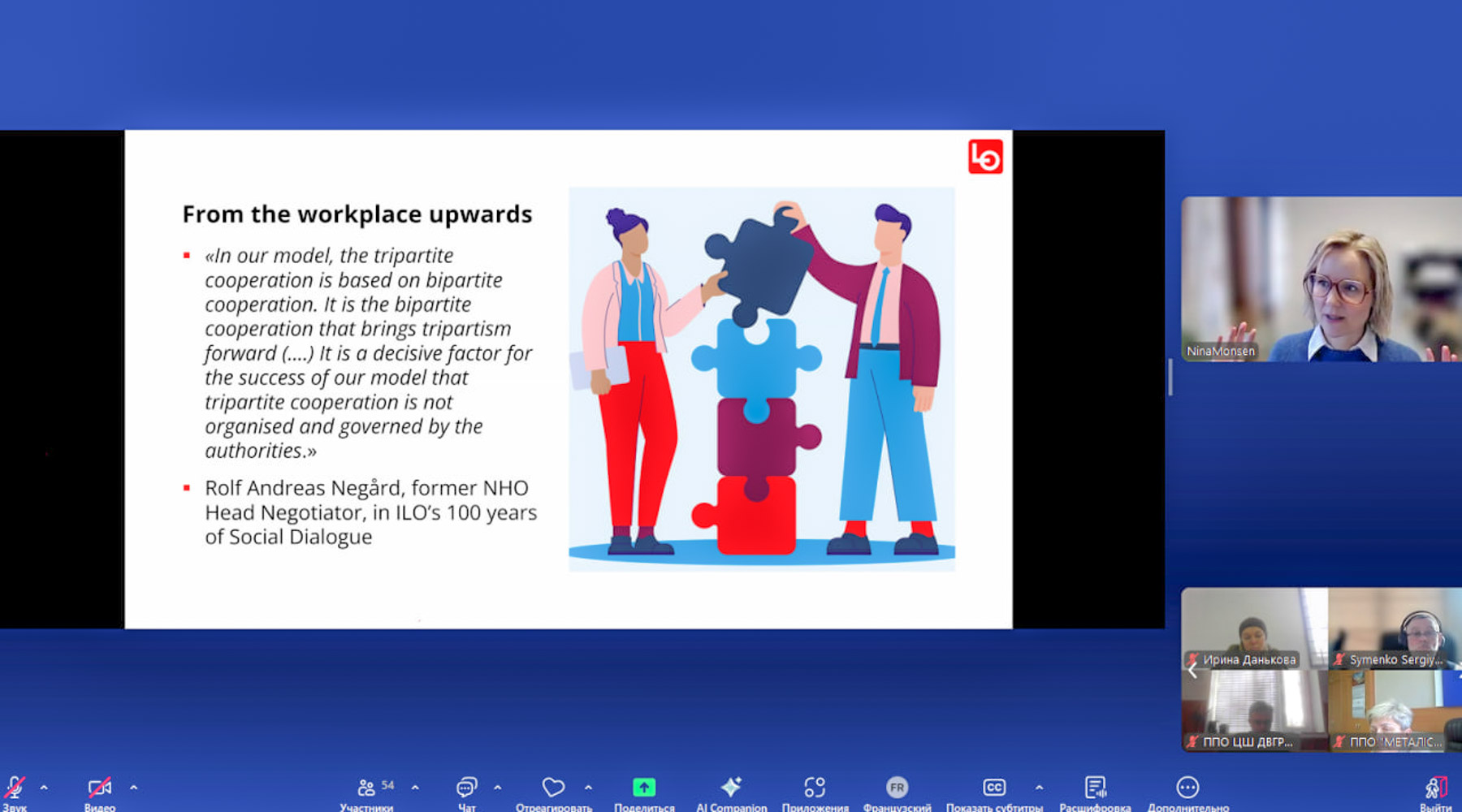
Task: Click the green Поделиться share screen icon
Action: (644, 788)
